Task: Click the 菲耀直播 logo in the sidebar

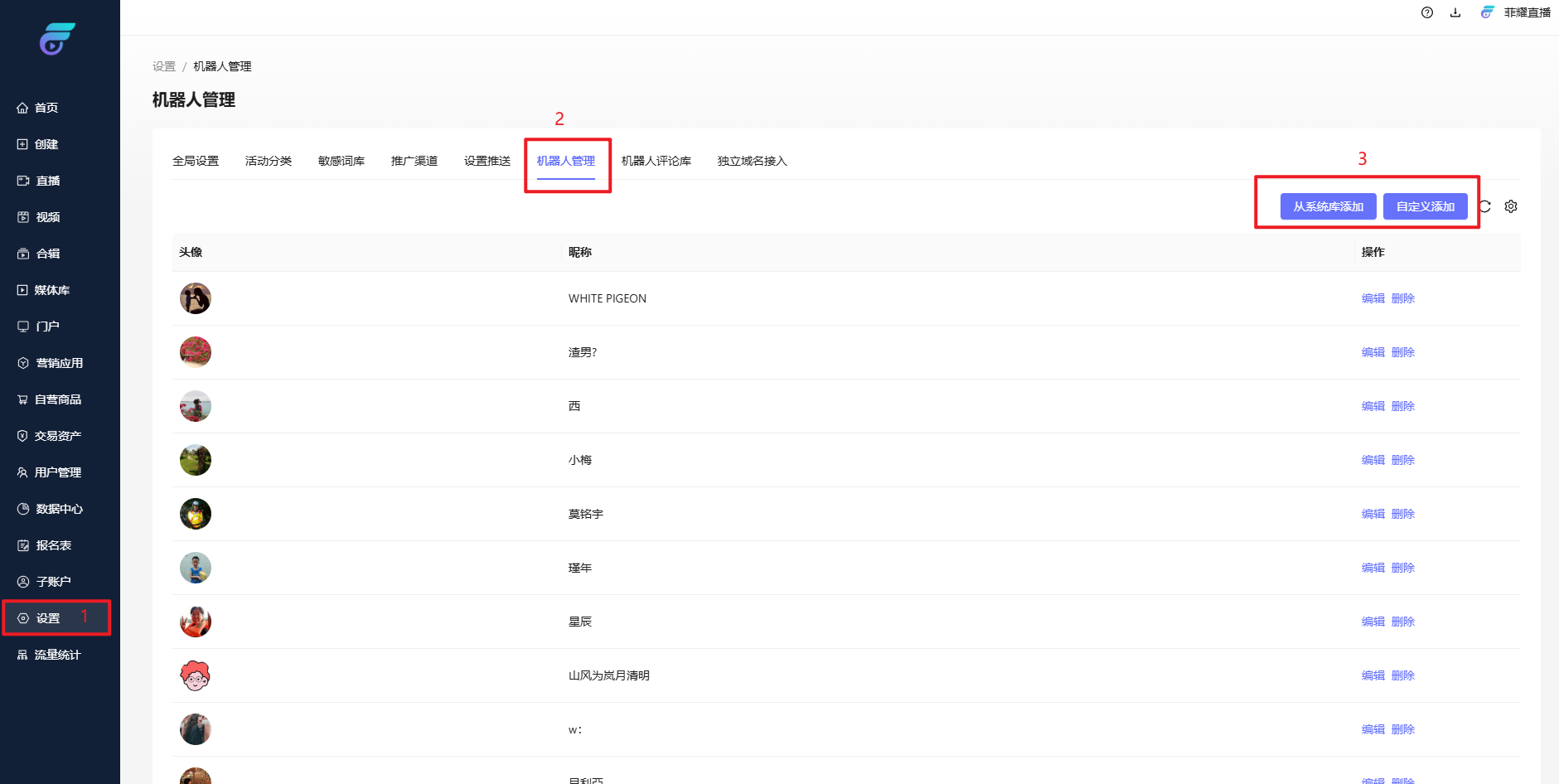Action: (x=57, y=39)
